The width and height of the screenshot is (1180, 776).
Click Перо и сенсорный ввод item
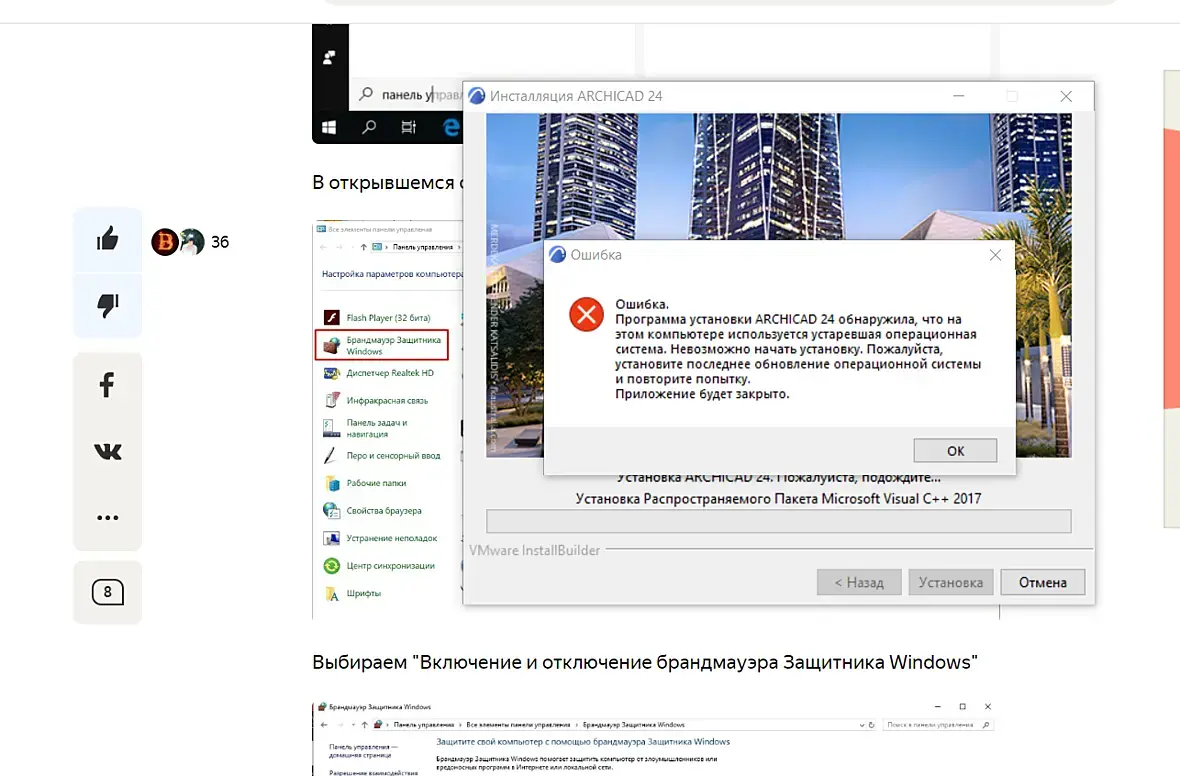point(393,455)
